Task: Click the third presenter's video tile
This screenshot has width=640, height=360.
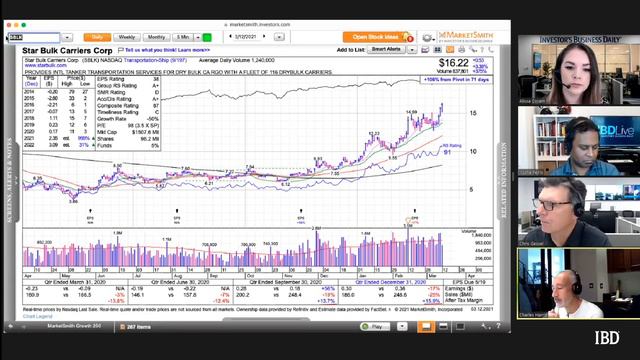Action: click(x=578, y=212)
